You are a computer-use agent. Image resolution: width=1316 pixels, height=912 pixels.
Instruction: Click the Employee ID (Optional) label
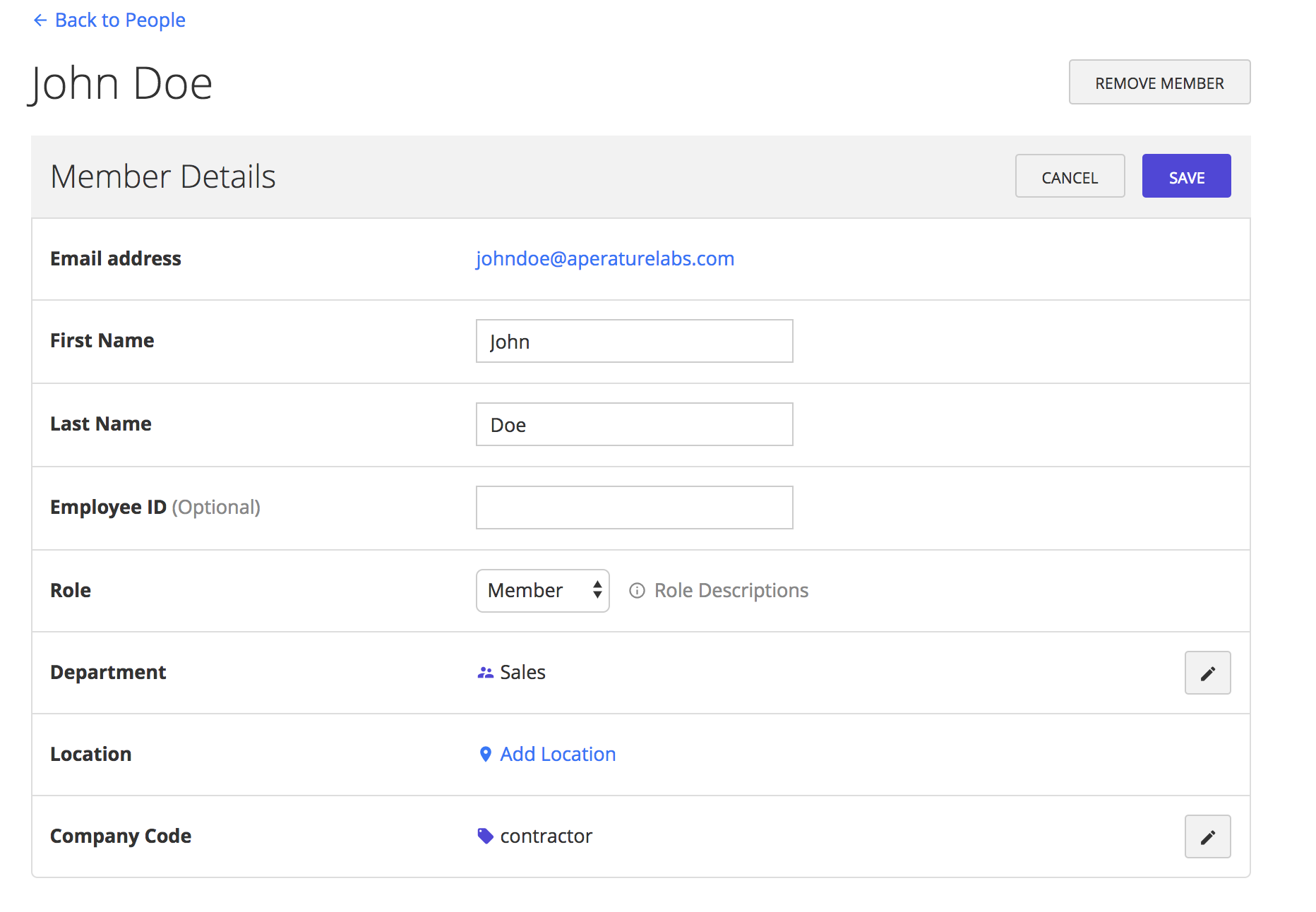pos(155,508)
